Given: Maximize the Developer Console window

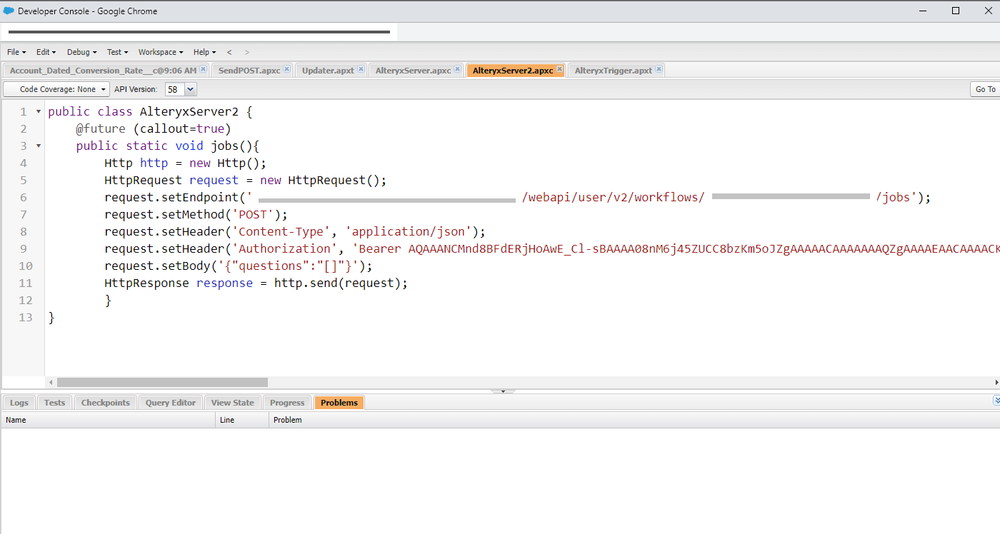Looking at the screenshot, I should tap(955, 11).
